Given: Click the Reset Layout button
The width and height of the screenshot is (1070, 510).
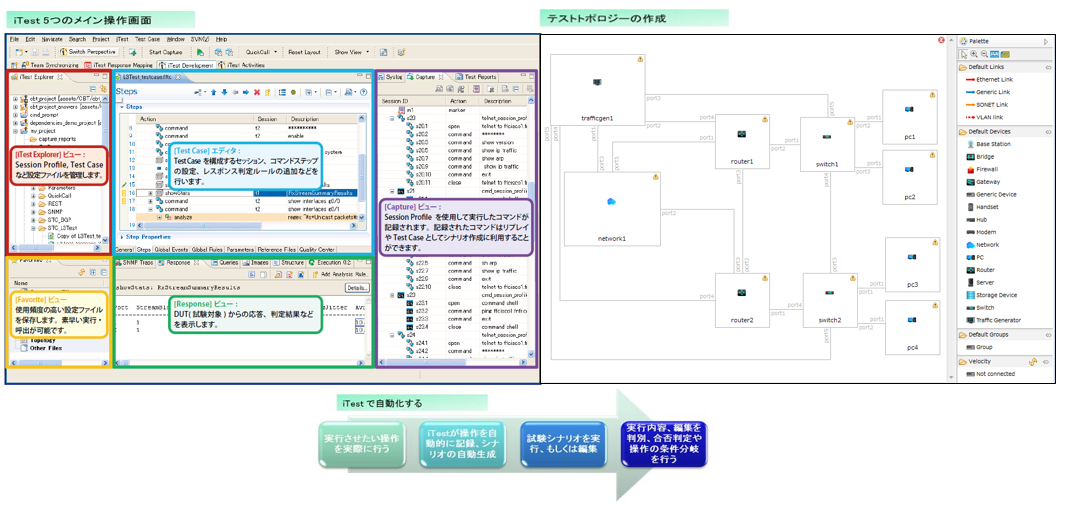Looking at the screenshot, I should click(304, 52).
